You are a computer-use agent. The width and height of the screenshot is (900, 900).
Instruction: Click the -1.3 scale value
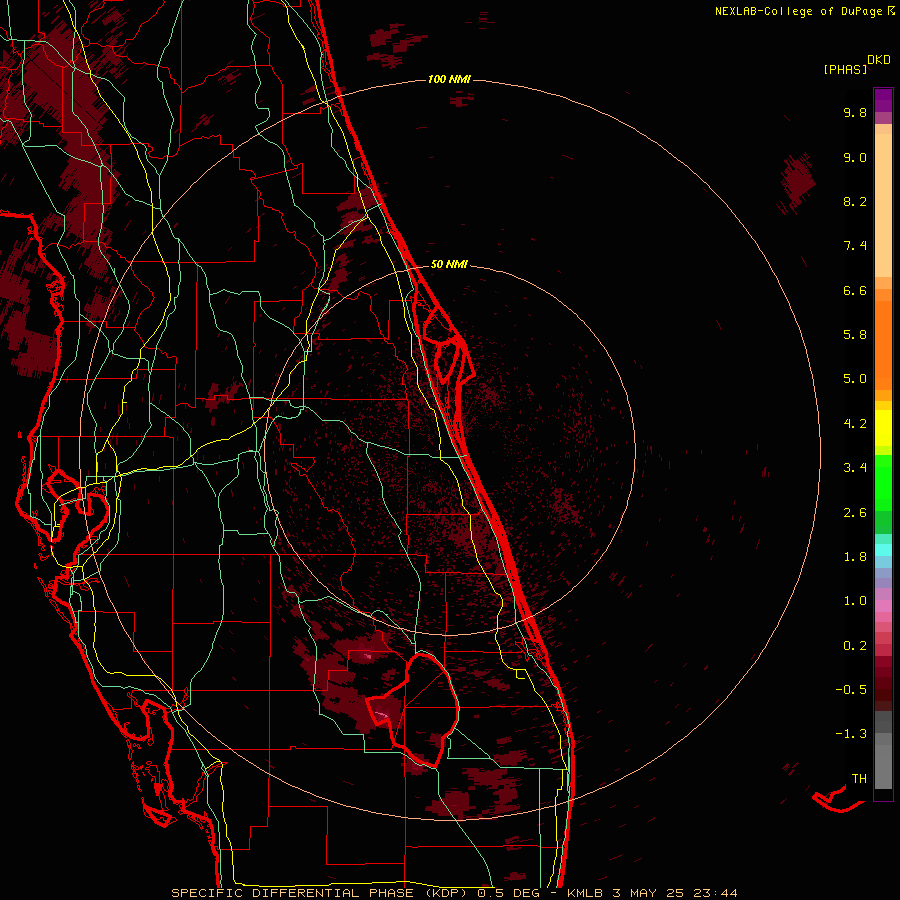click(851, 734)
